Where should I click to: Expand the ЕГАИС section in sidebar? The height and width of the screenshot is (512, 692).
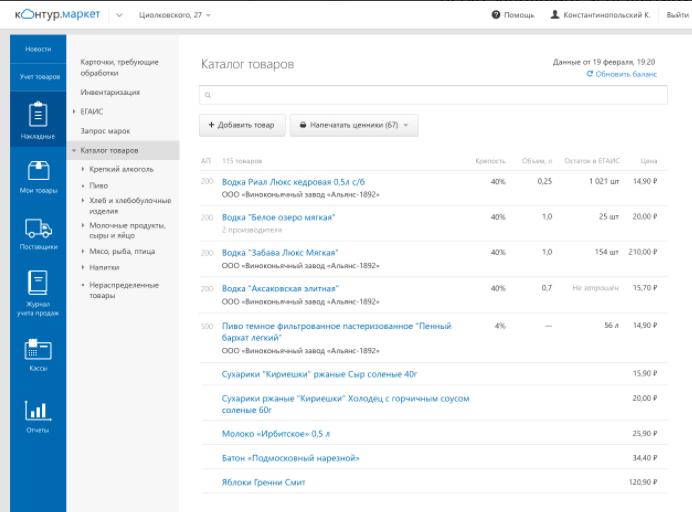coord(74,111)
